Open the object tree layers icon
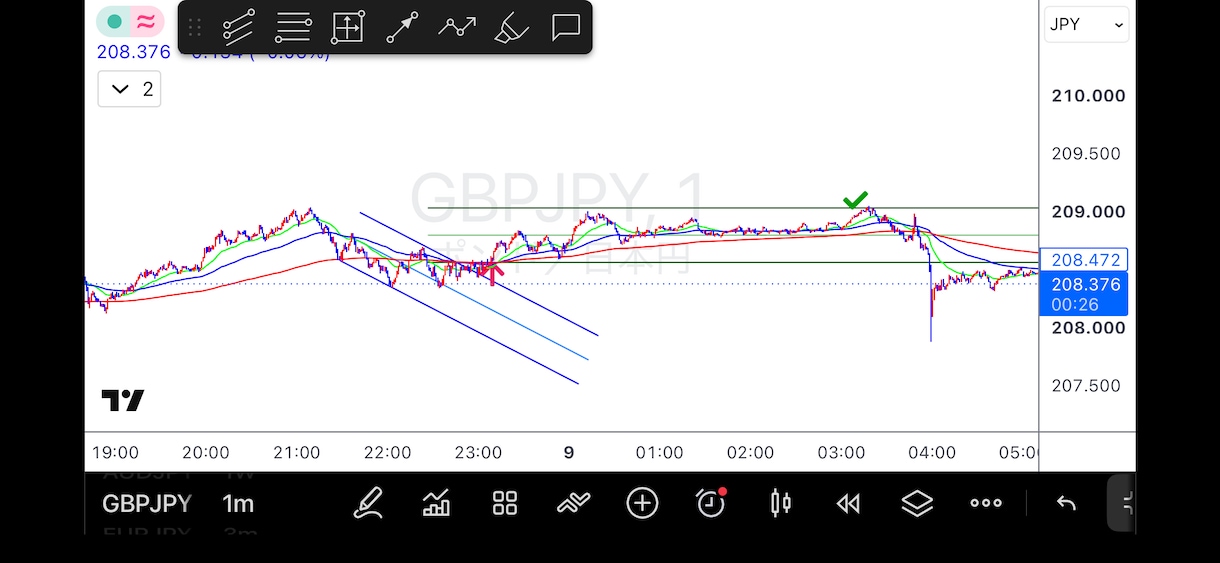Viewport: 1220px width, 563px height. click(917, 503)
